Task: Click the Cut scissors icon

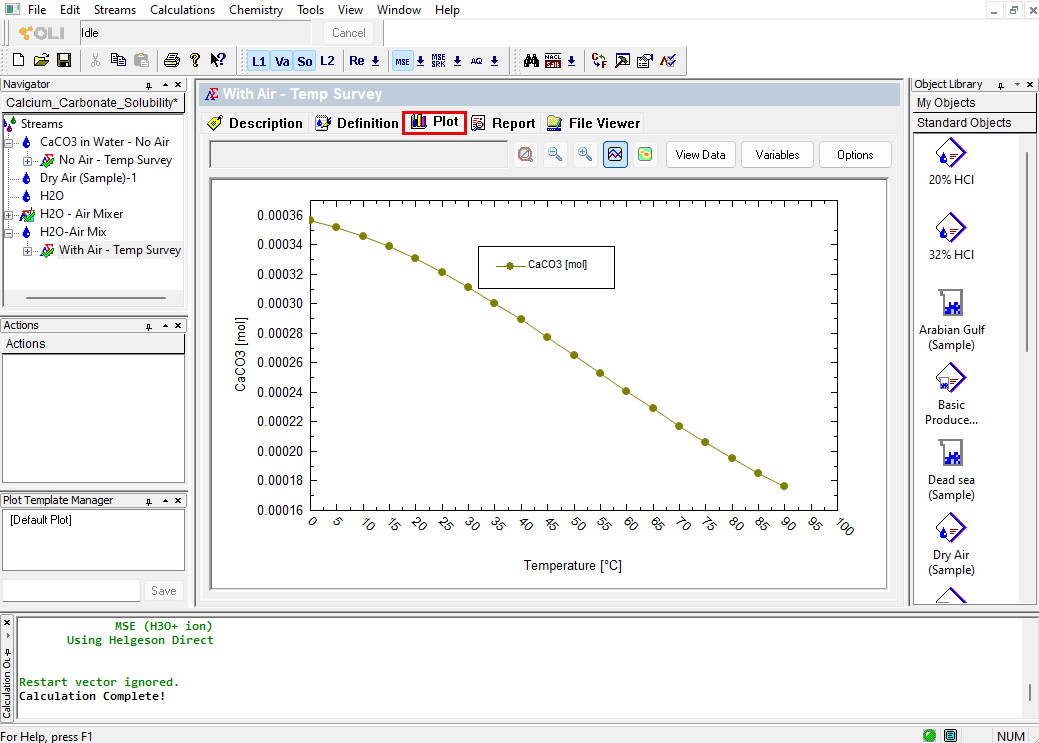Action: tap(95, 60)
